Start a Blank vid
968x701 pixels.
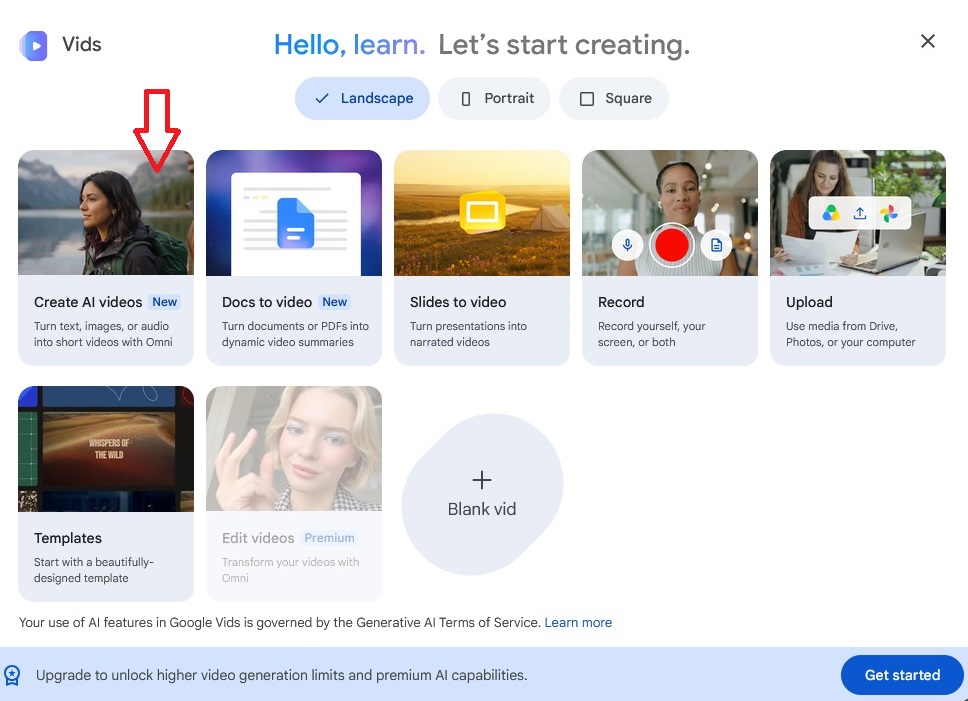pos(482,494)
